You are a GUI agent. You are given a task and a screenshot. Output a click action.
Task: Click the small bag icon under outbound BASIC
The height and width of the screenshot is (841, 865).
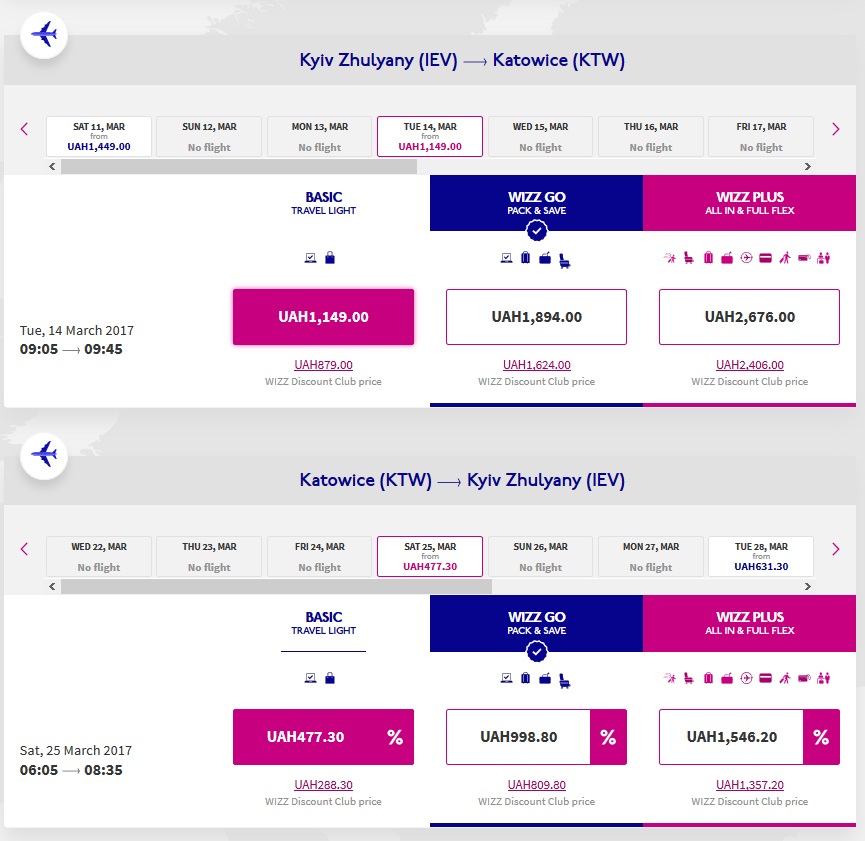(x=330, y=257)
